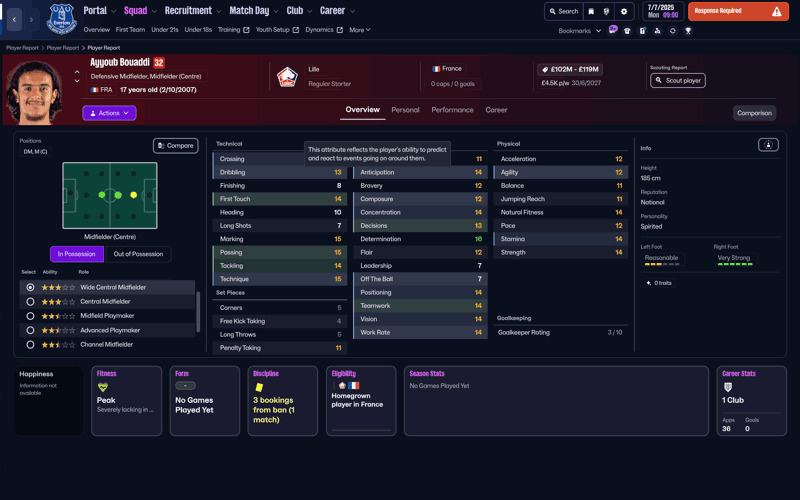Image resolution: width=800 pixels, height=500 pixels.
Task: Click the trophy icon in shortcuts row
Action: point(688,31)
